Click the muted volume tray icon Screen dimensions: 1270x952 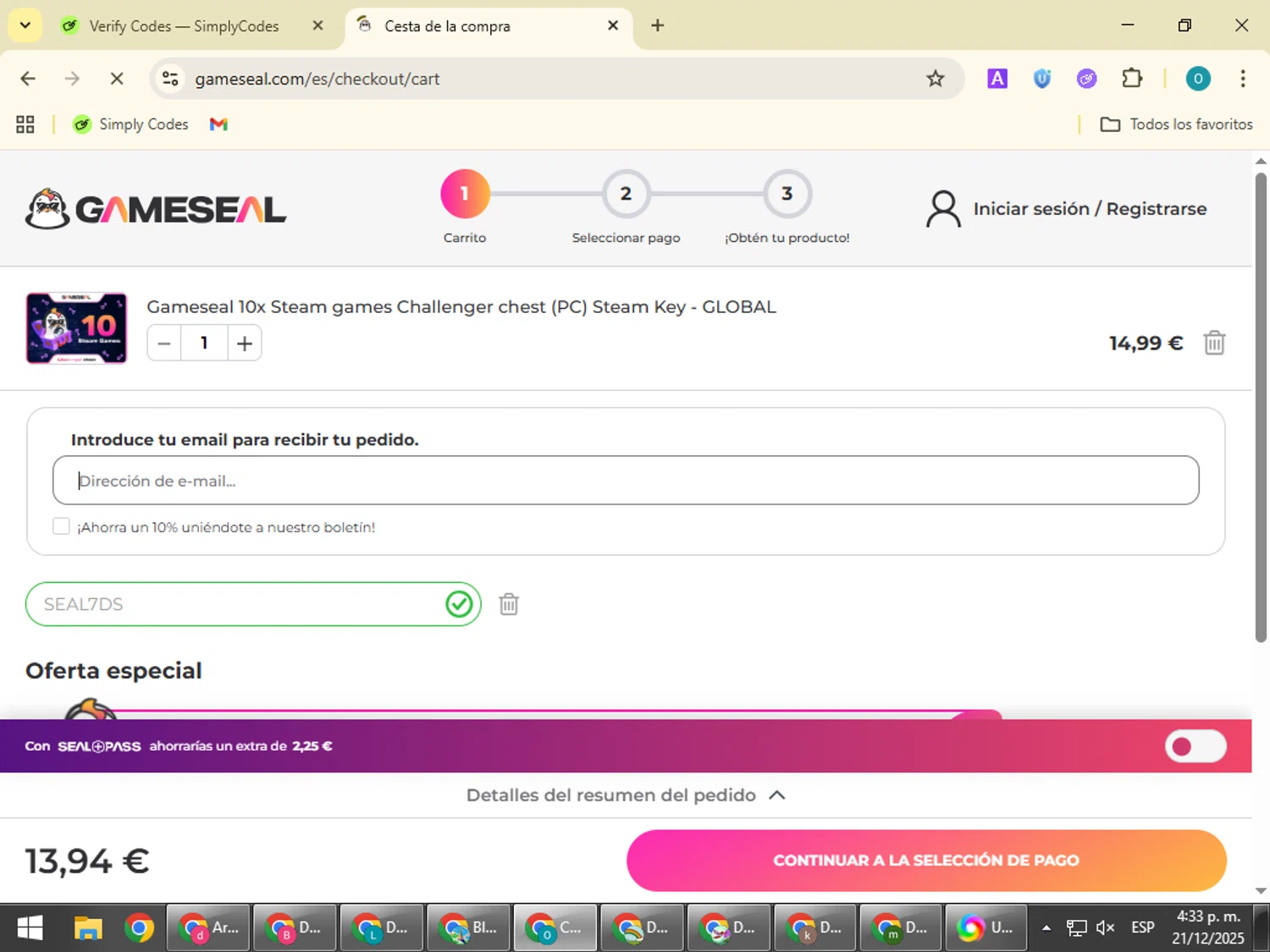[x=1105, y=928]
